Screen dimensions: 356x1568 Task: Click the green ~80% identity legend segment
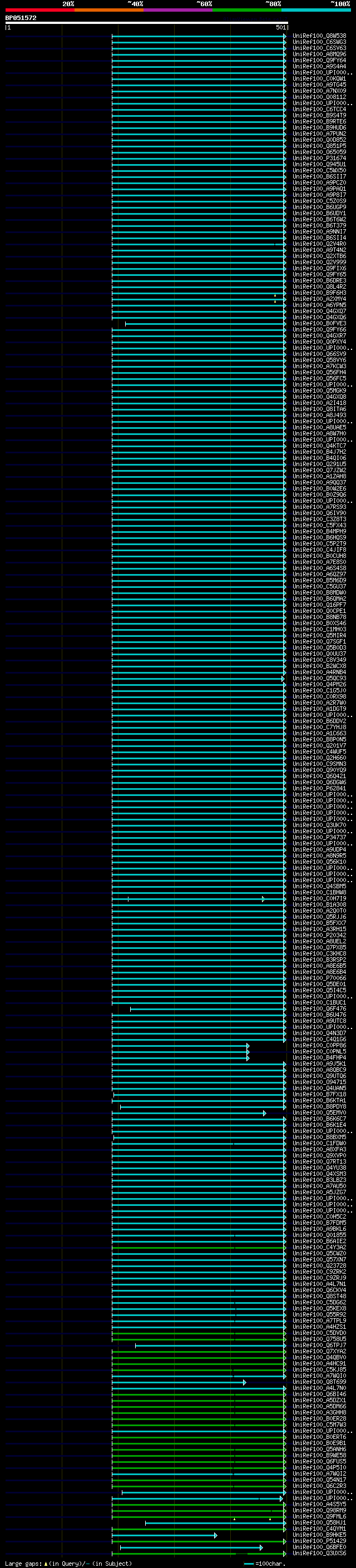pos(247,10)
